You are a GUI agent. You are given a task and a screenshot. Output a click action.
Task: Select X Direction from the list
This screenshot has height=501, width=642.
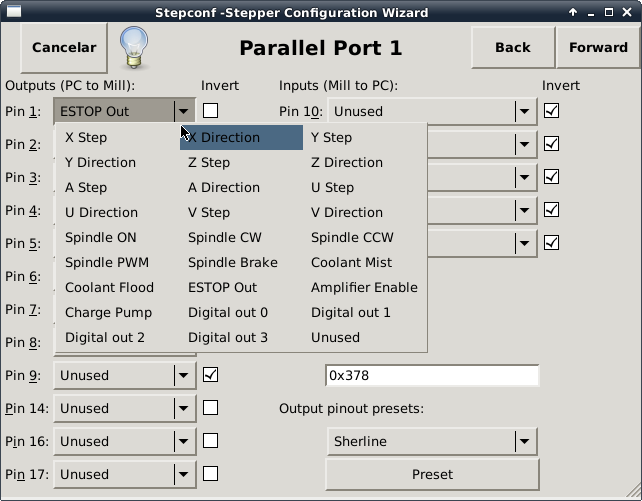pos(241,138)
